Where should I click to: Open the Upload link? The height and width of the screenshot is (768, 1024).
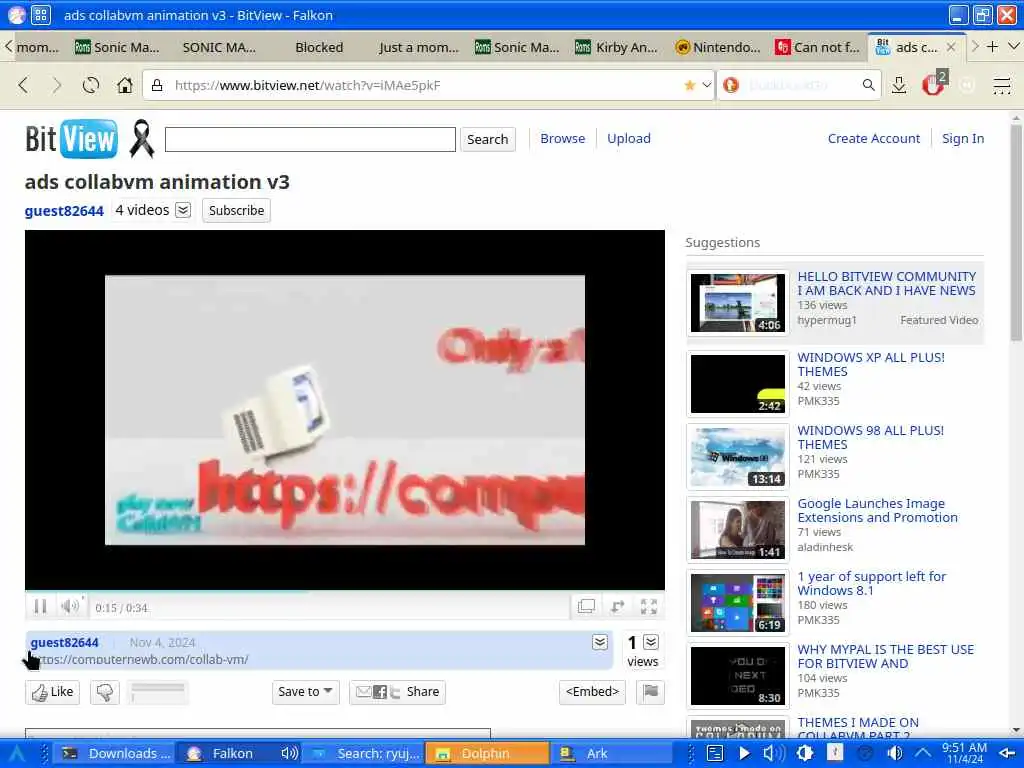click(x=628, y=138)
